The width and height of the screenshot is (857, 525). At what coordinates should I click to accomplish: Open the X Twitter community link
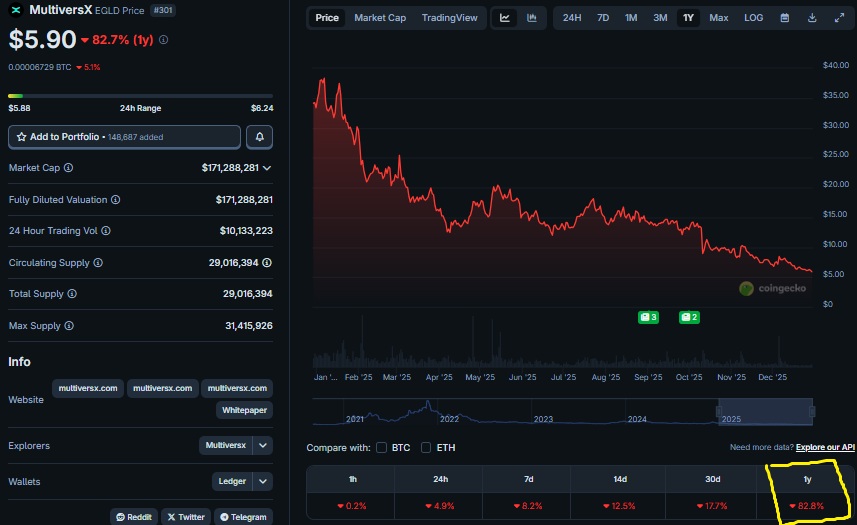tap(186, 517)
